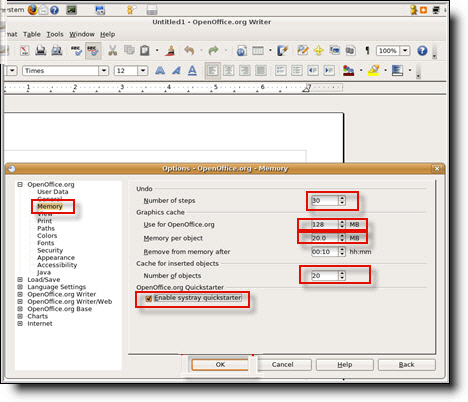Toggle Nonprinting Characters paragraph mark
This screenshot has width=468, height=402.
pyautogui.click(x=367, y=51)
